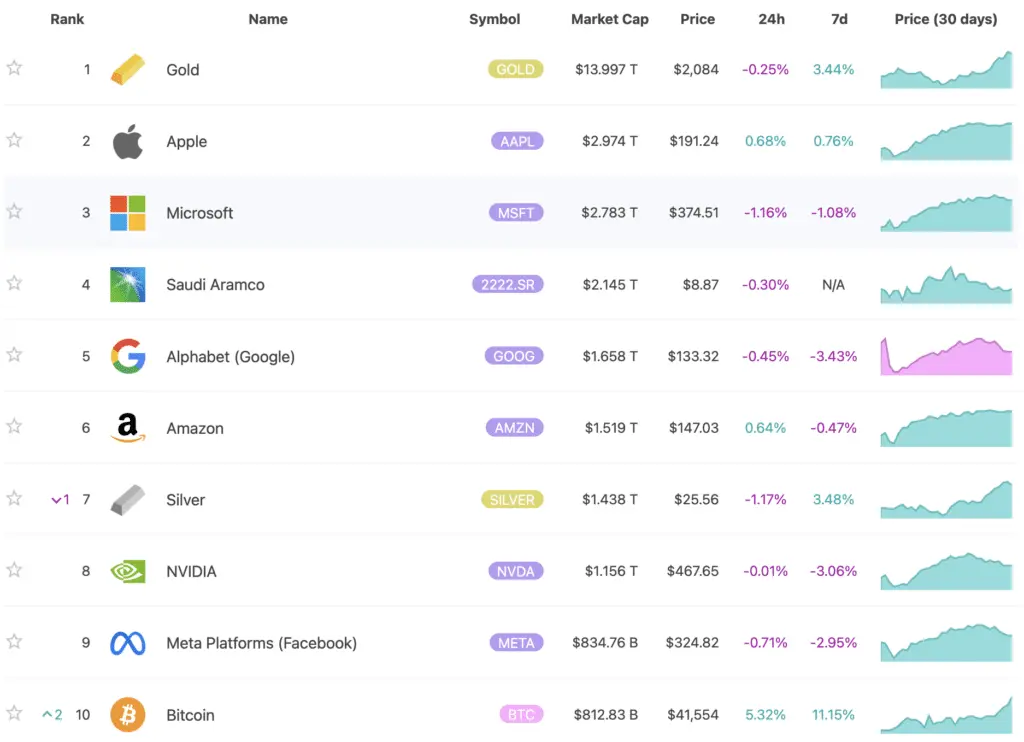Star Bitcoin as a favorite
This screenshot has width=1024, height=742.
click(x=14, y=712)
